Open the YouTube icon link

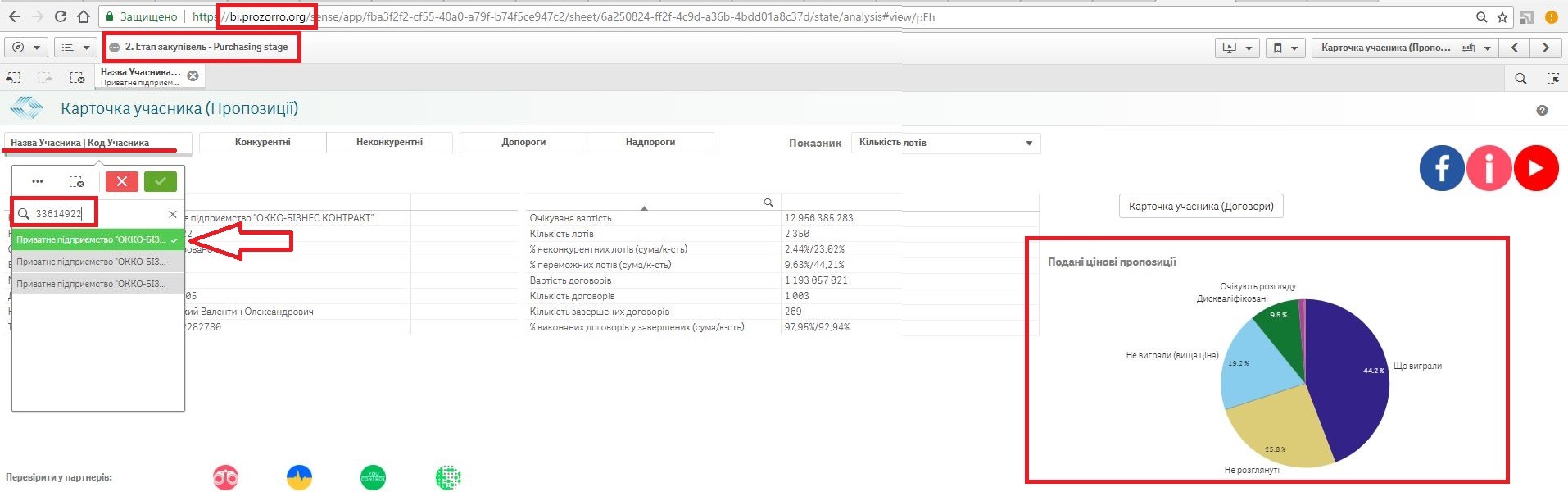point(1535,167)
